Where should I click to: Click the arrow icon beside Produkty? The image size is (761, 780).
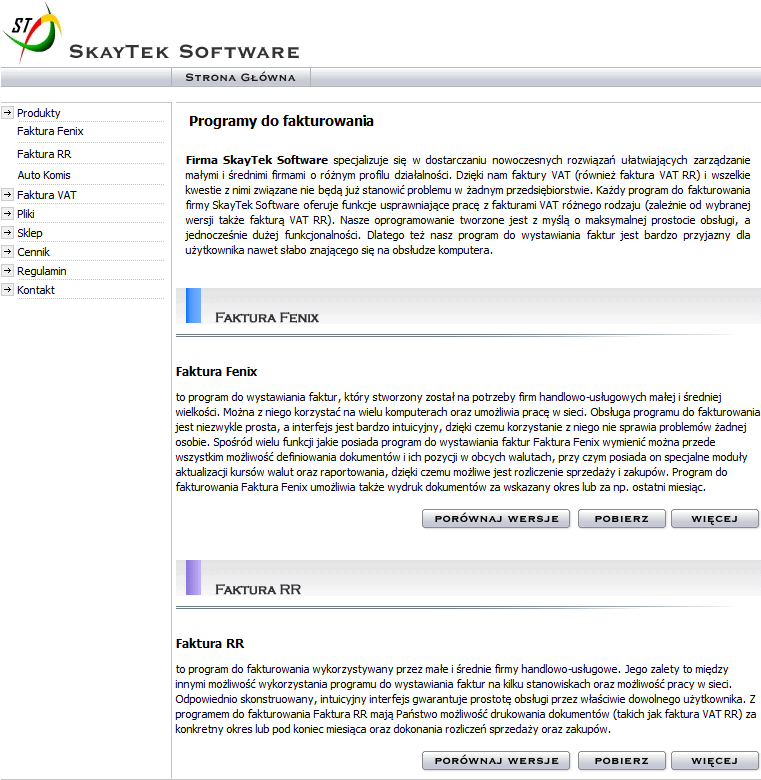click(x=7, y=113)
